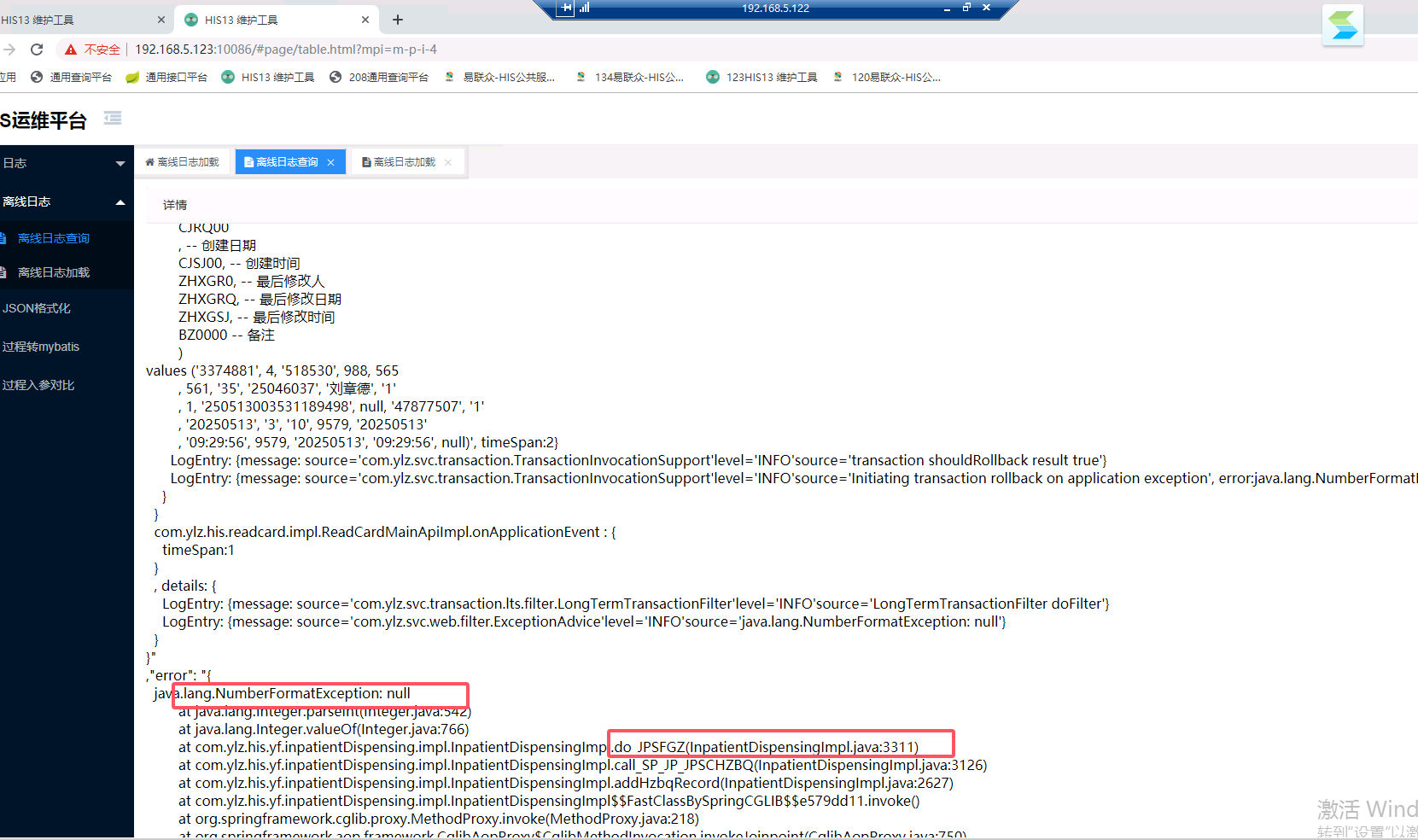Click the call_SP_JP_JPSCHZBQ stack trace line

[582, 765]
